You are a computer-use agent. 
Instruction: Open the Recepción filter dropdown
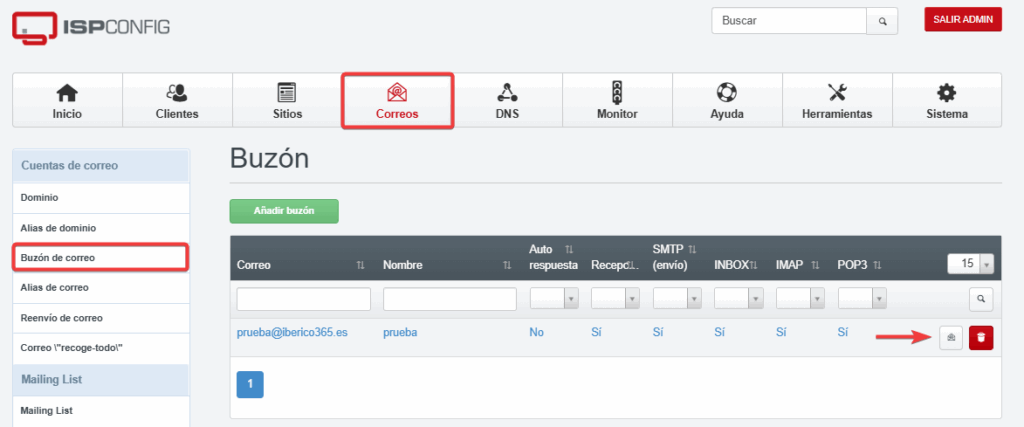tap(615, 299)
